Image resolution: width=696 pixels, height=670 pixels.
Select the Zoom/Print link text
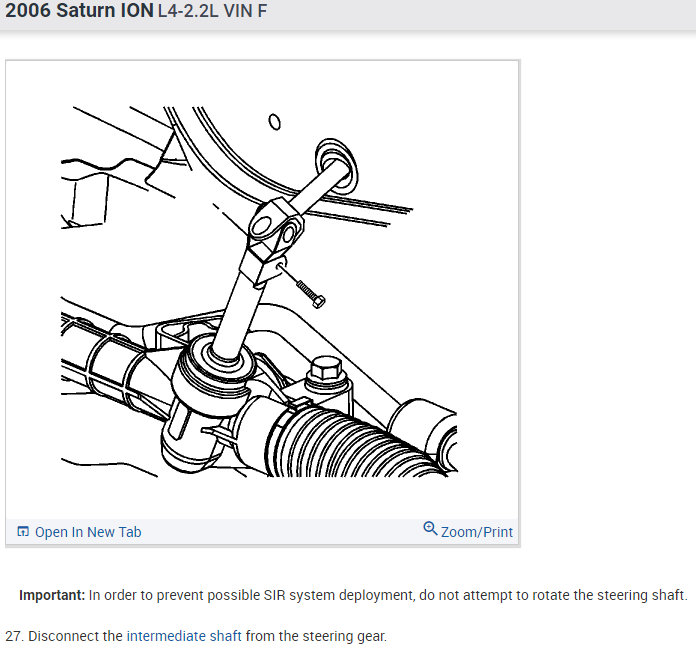477,531
